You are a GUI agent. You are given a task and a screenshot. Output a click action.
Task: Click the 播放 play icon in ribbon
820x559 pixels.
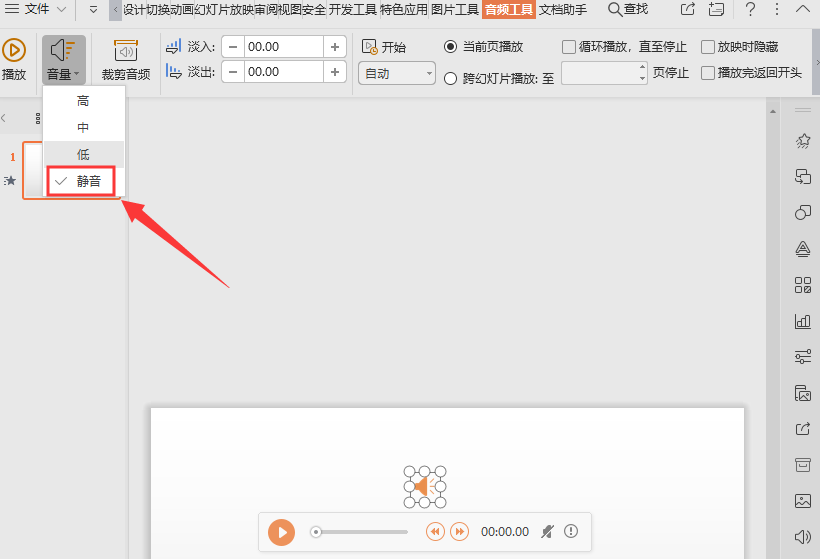(14, 51)
